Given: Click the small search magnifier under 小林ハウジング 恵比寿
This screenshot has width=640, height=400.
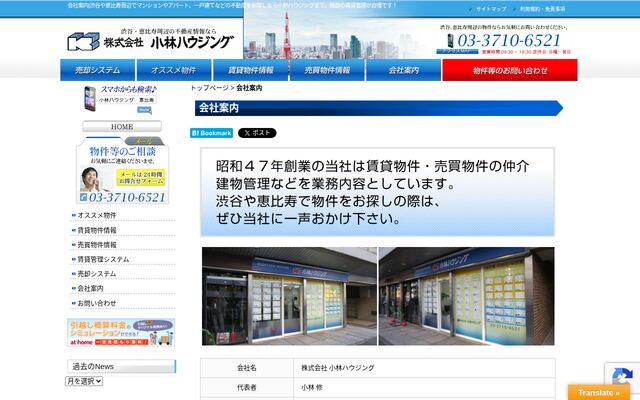Looking at the screenshot, I should pyautogui.click(x=144, y=110).
